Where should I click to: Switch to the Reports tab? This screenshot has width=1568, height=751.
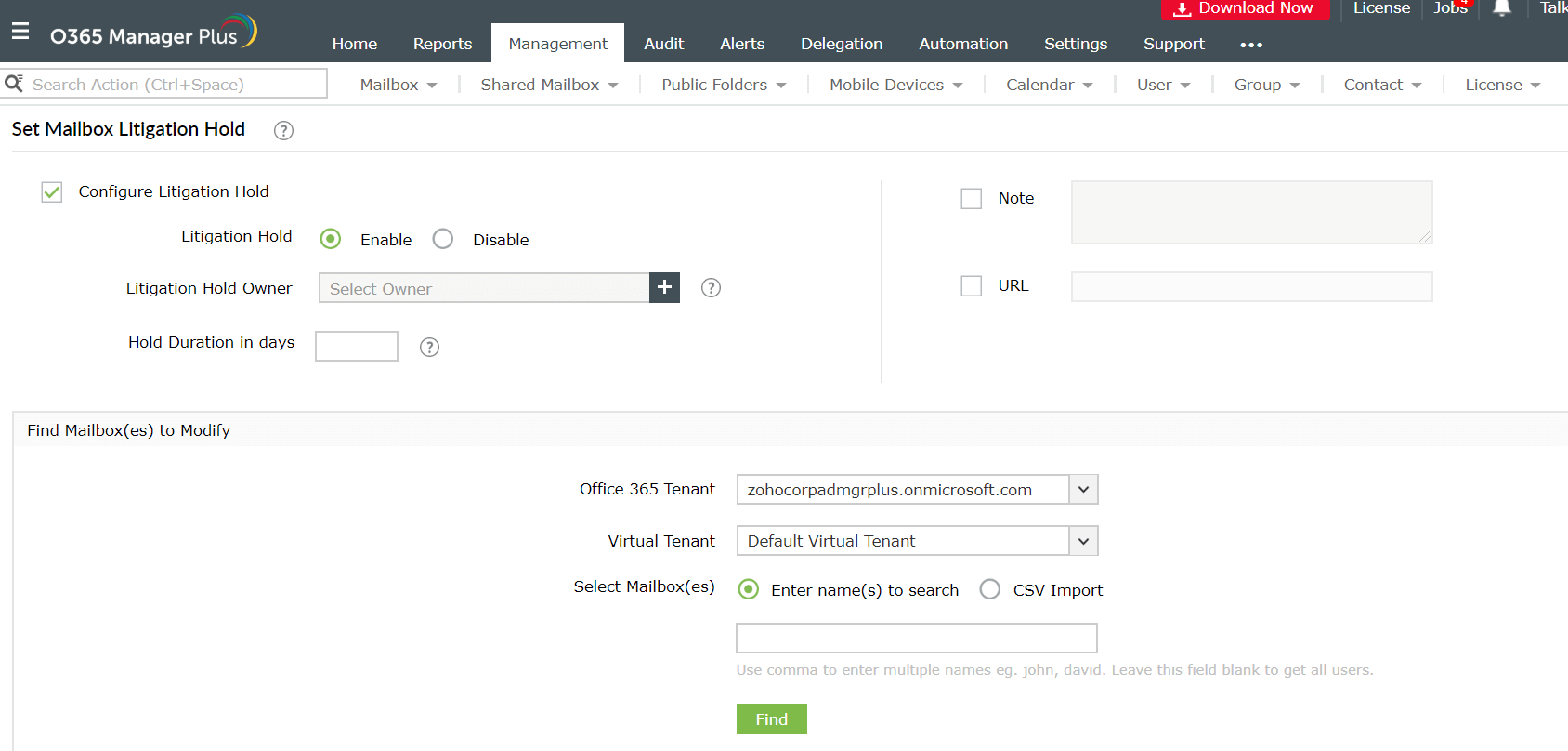point(442,44)
